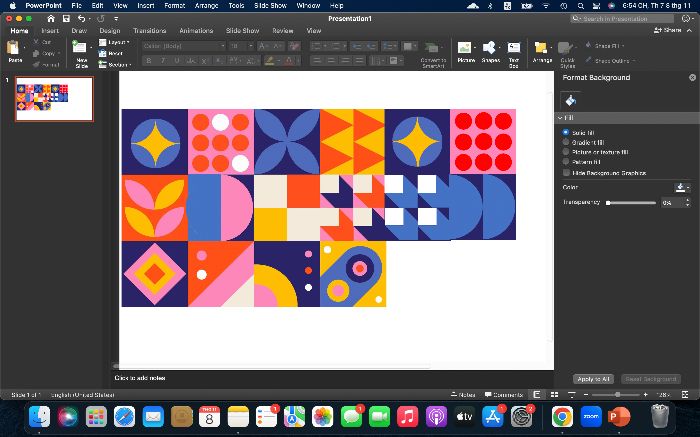Switch to the Draw tab
The width and height of the screenshot is (700, 437).
point(79,31)
